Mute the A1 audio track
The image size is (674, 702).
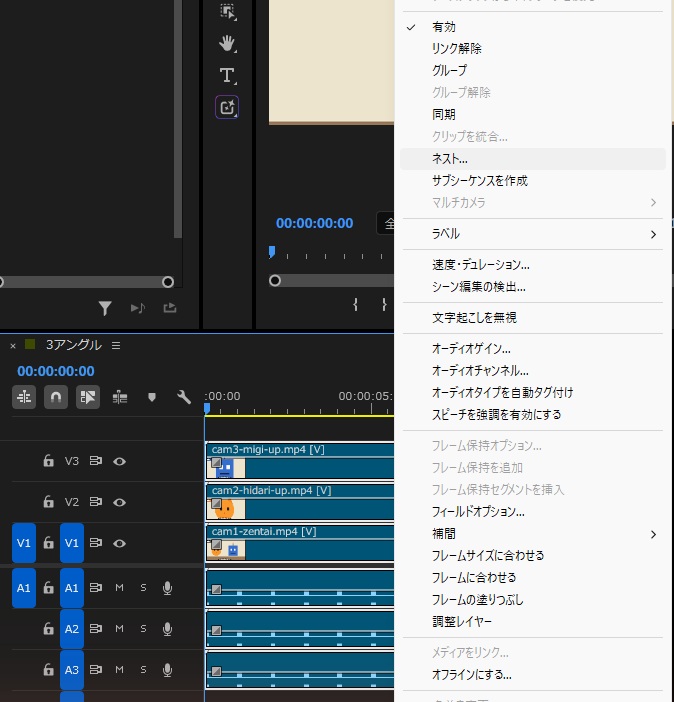pos(119,587)
